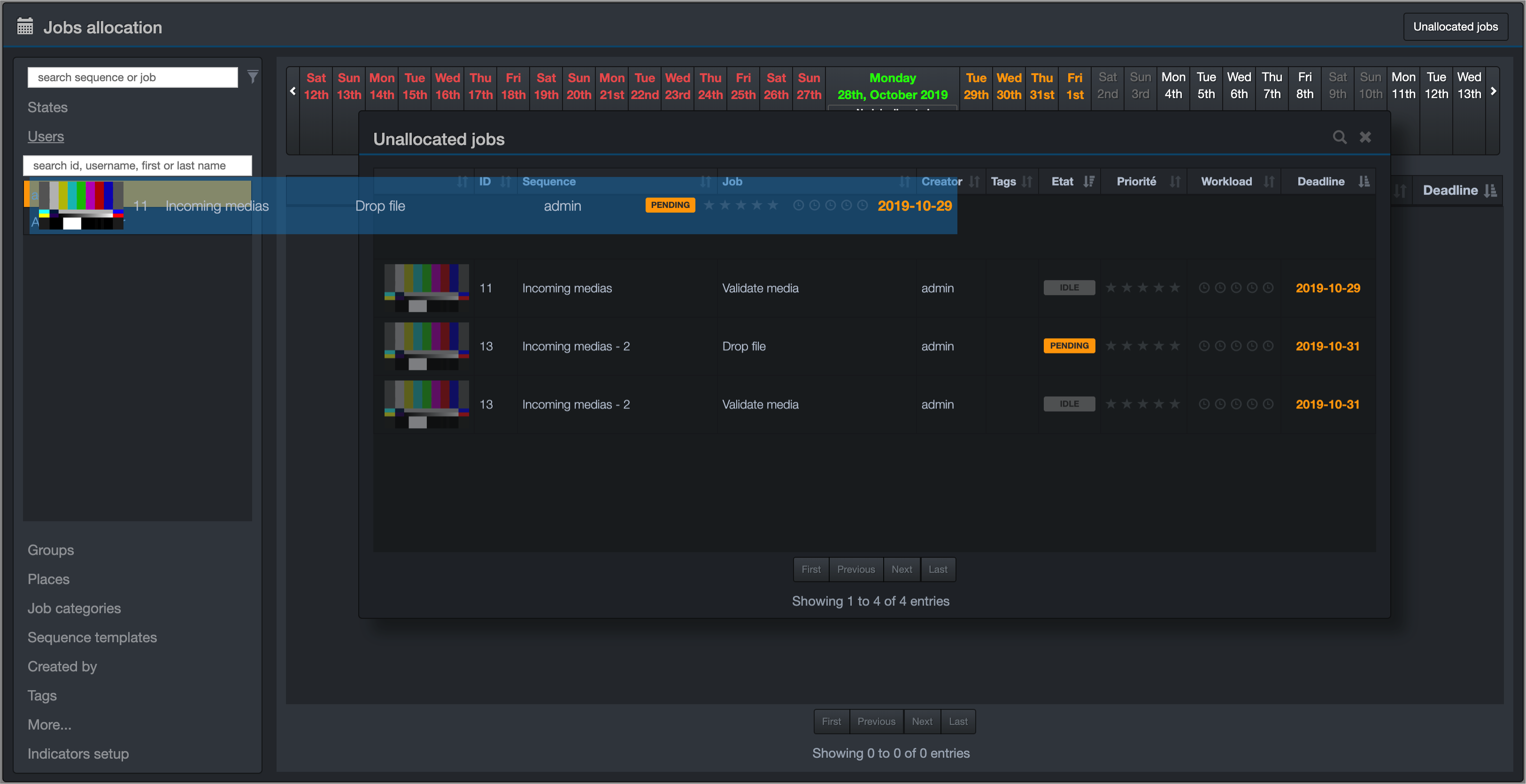Click 'admin' creator on job 11 Validate media
The width and height of the screenshot is (1526, 784).
click(x=937, y=288)
